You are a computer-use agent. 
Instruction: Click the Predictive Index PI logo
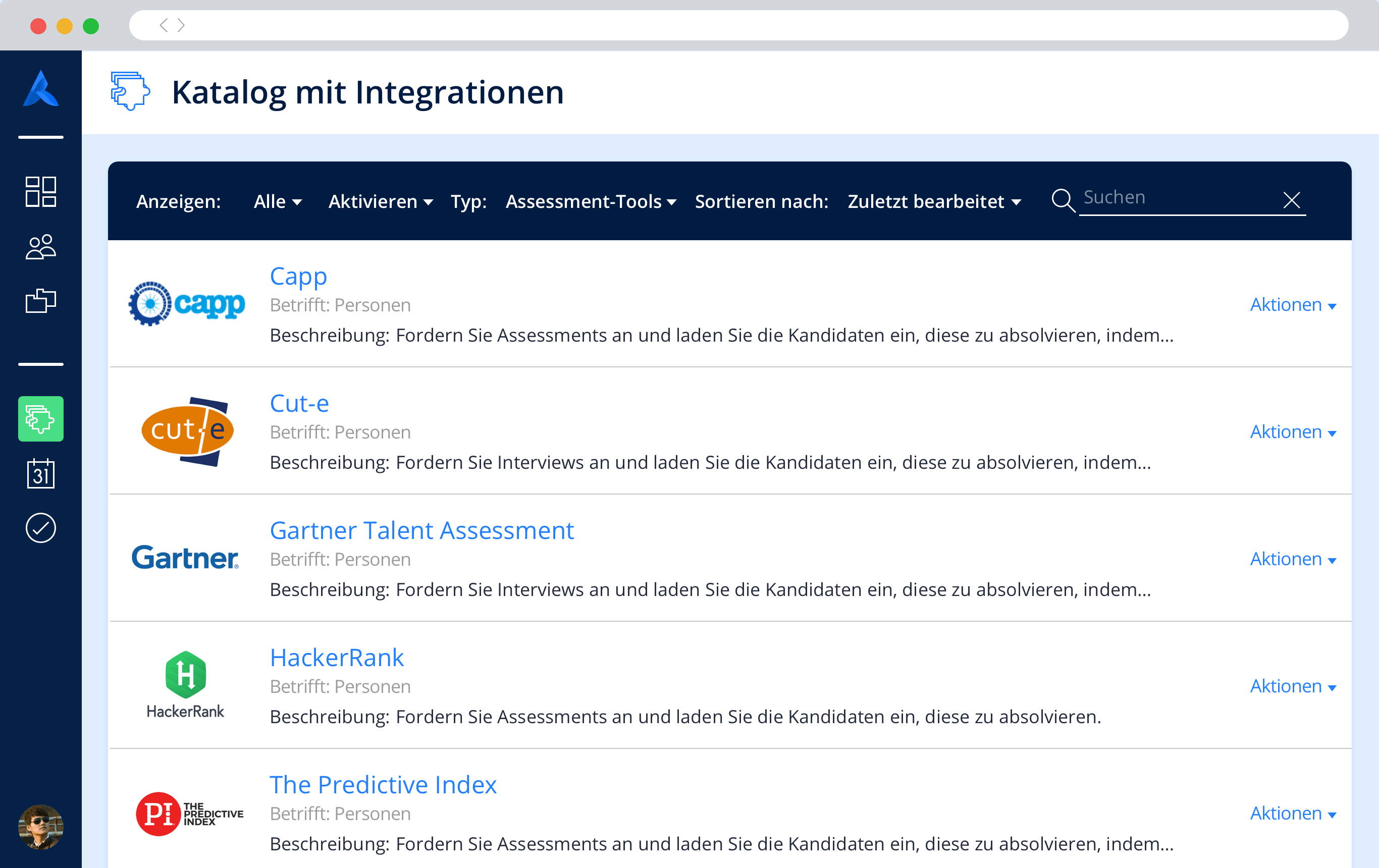tap(190, 813)
